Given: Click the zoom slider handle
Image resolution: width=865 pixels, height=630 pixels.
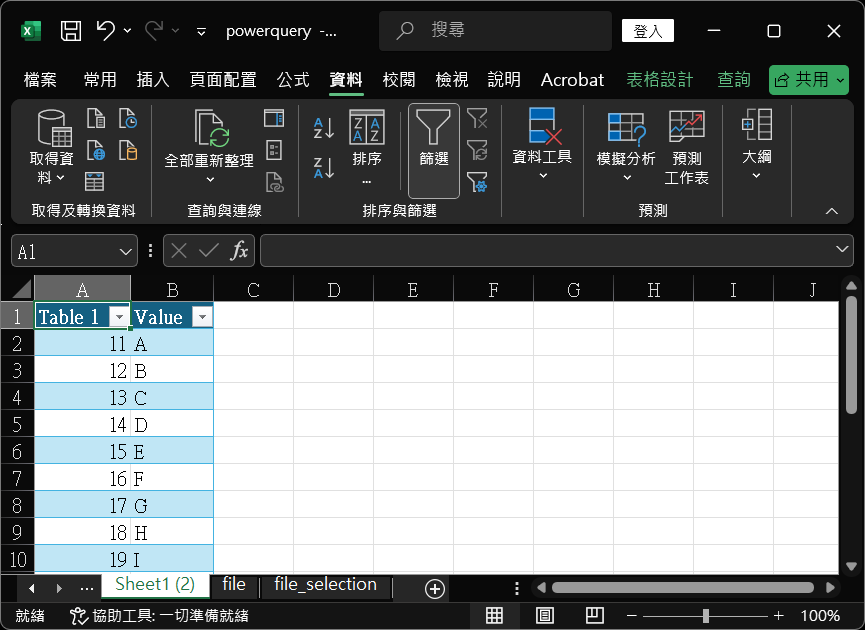Looking at the screenshot, I should [706, 615].
